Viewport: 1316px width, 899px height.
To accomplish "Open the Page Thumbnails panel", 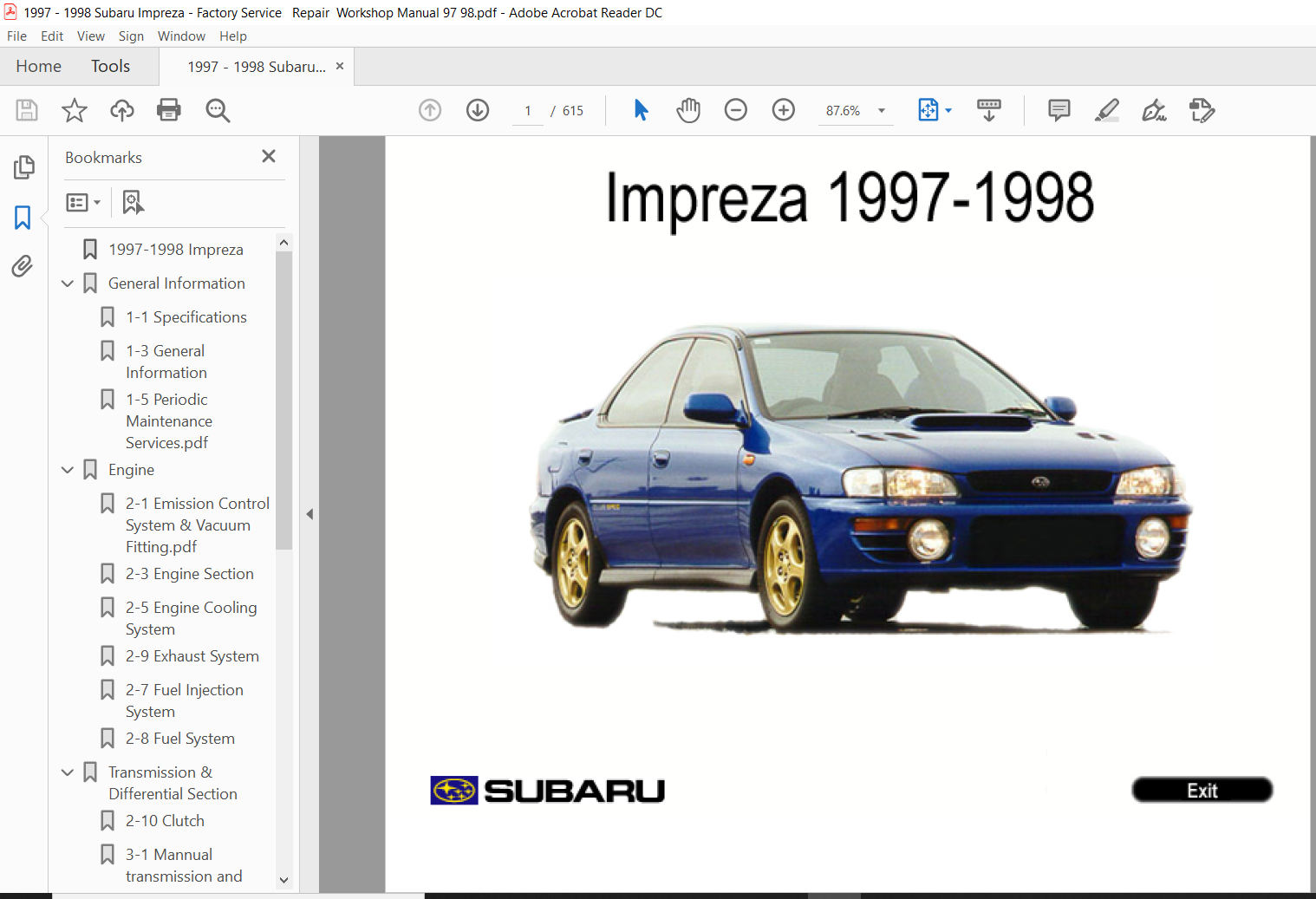I will (x=23, y=166).
